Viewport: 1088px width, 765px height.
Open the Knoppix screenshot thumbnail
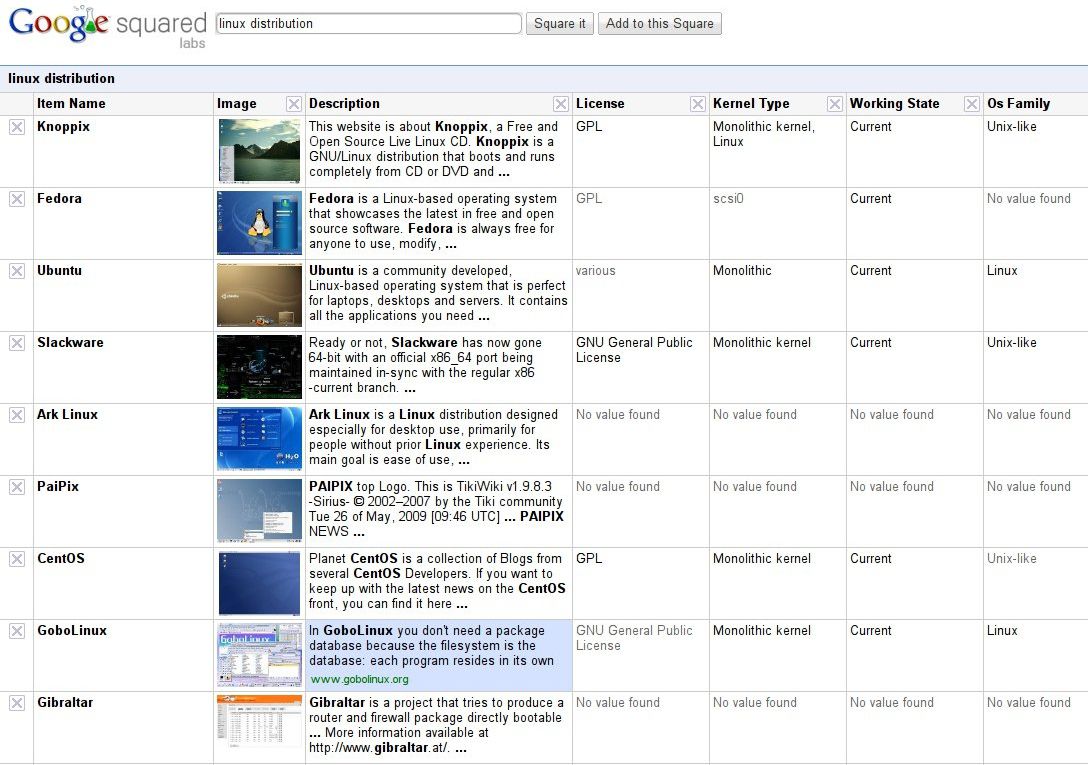260,151
